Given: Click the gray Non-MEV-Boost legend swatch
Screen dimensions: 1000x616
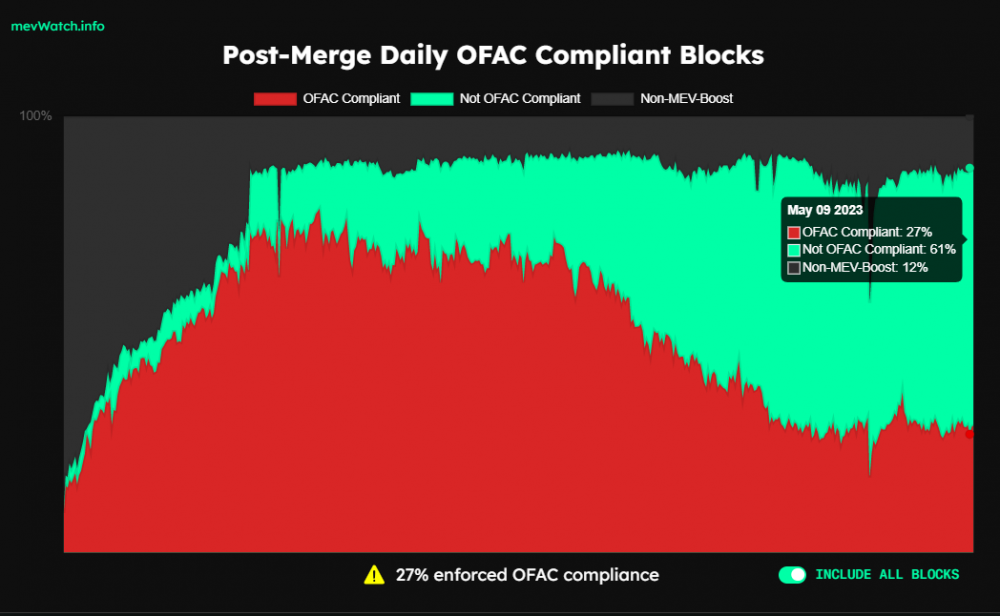Looking at the screenshot, I should 612,99.
